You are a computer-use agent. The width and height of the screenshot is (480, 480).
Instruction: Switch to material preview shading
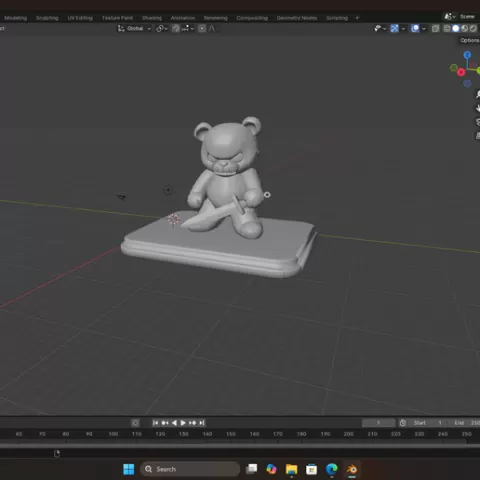[464, 29]
